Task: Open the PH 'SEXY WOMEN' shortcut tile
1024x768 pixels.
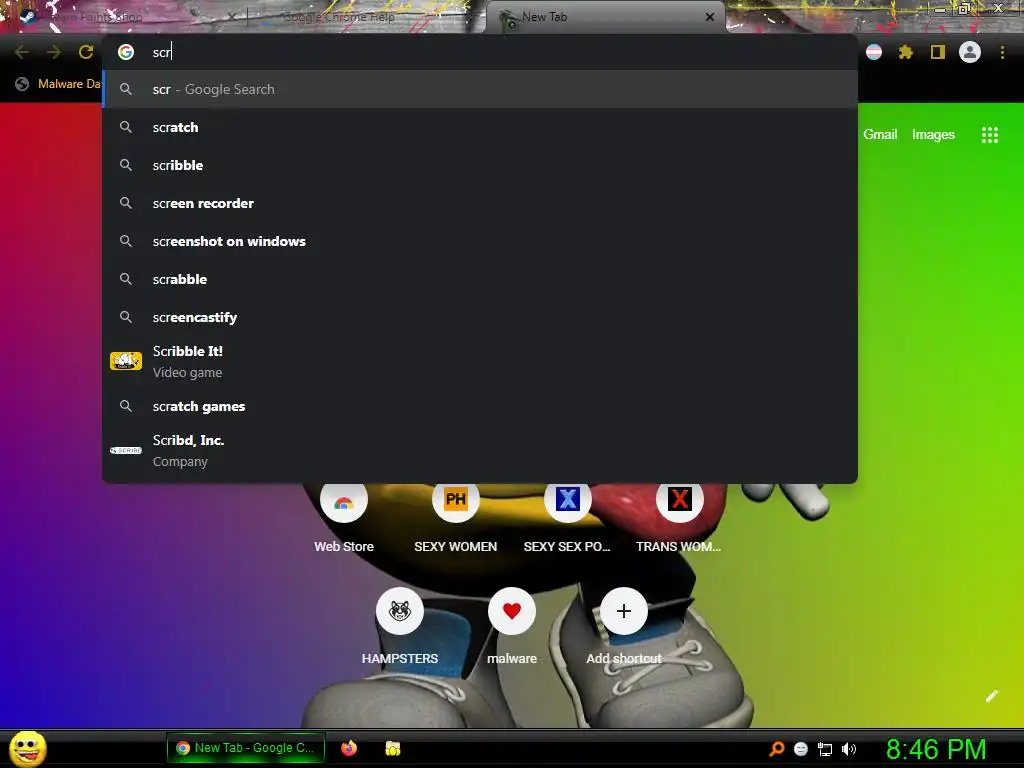Action: tap(456, 517)
